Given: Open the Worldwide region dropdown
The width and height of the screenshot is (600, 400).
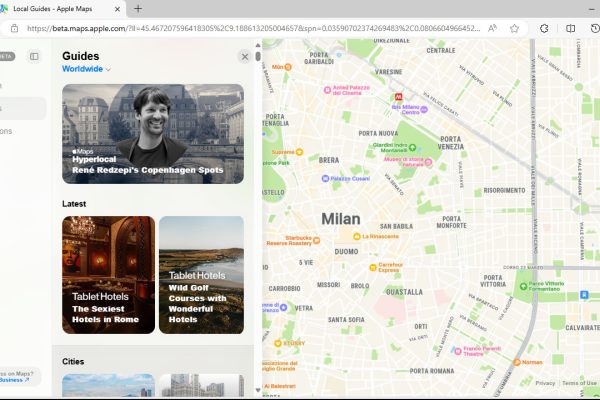Looking at the screenshot, I should [86, 69].
